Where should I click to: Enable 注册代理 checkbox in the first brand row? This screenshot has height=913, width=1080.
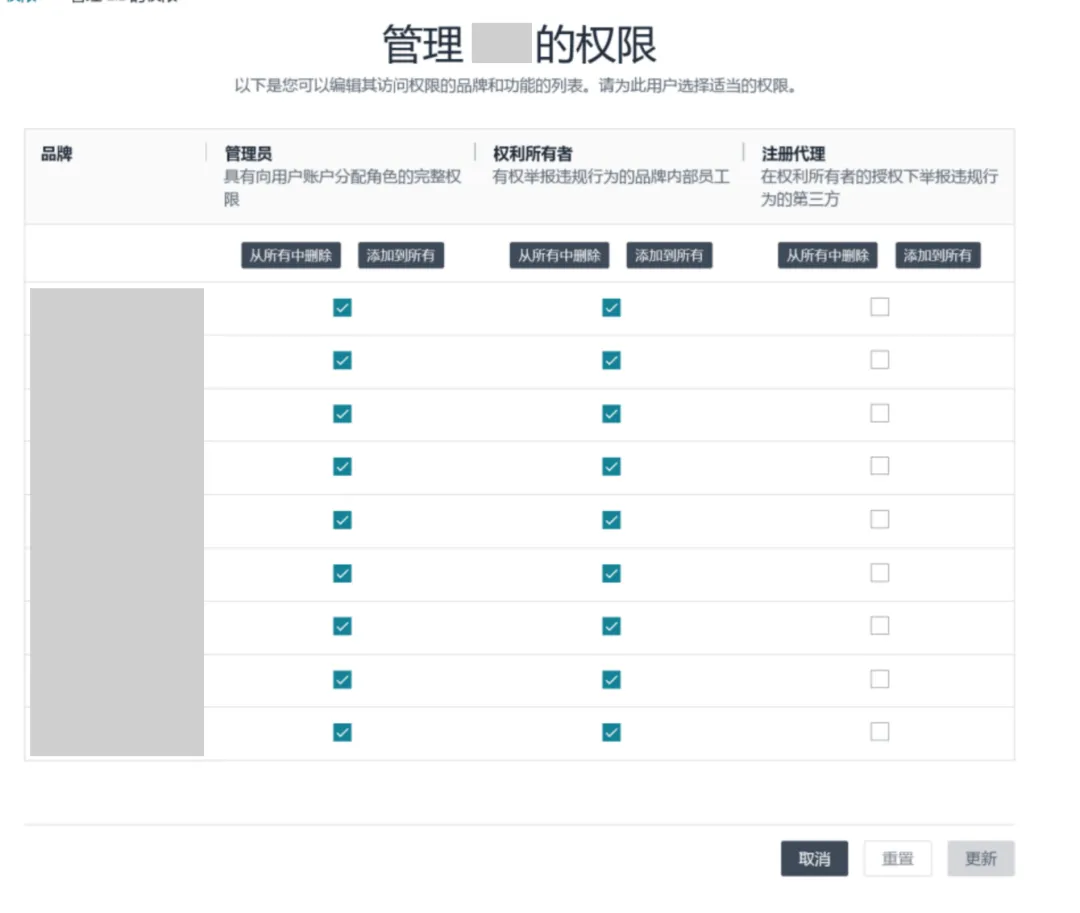[879, 308]
